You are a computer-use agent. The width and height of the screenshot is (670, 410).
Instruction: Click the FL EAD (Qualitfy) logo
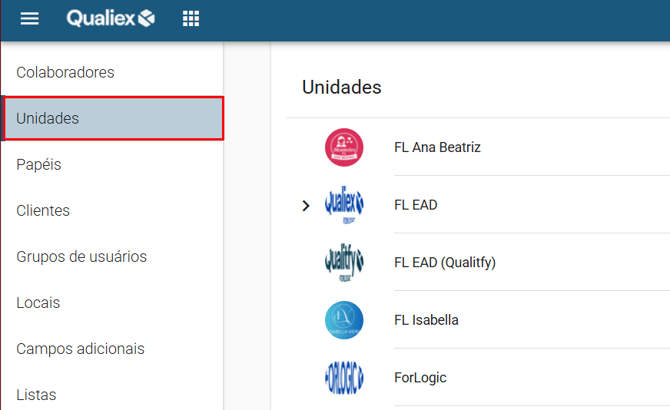344,263
